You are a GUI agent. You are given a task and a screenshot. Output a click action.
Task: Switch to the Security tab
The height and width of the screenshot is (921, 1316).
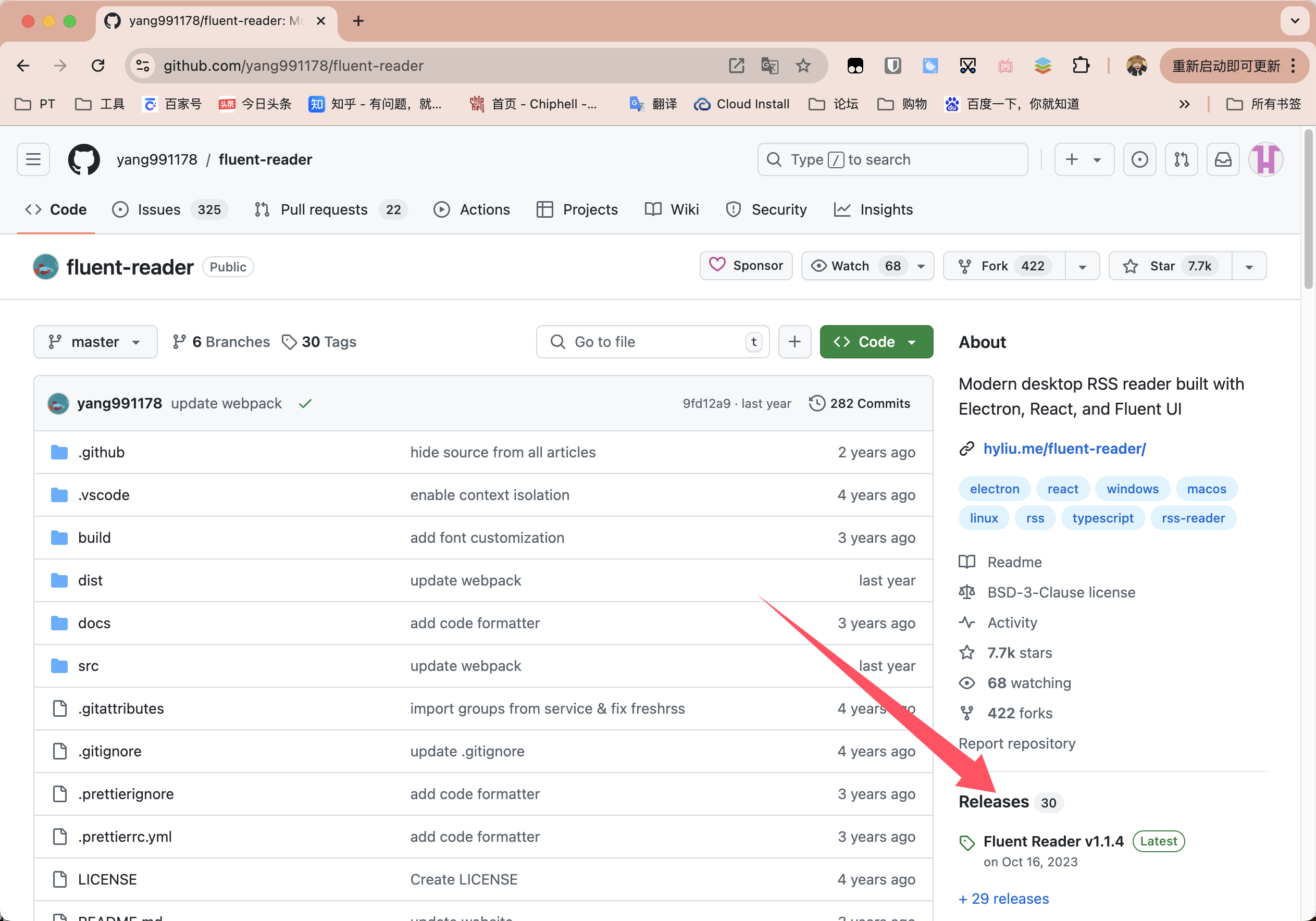[x=766, y=210]
